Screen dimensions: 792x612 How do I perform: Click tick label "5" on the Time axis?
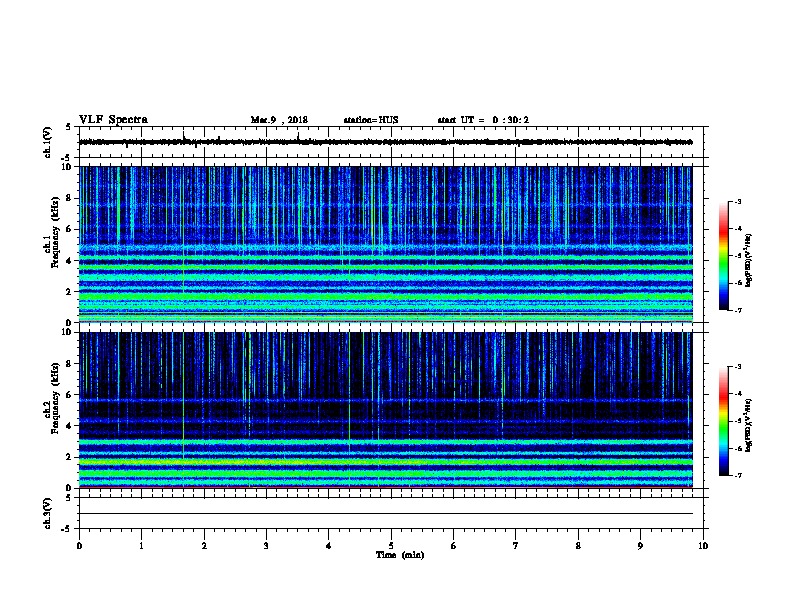tap(391, 546)
